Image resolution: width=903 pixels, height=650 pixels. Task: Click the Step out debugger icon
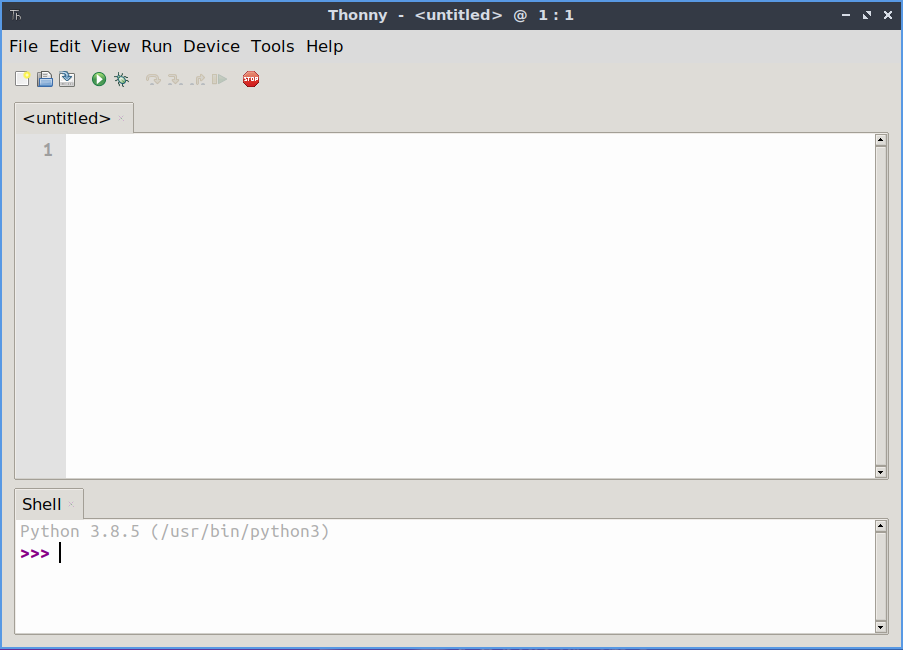click(198, 79)
